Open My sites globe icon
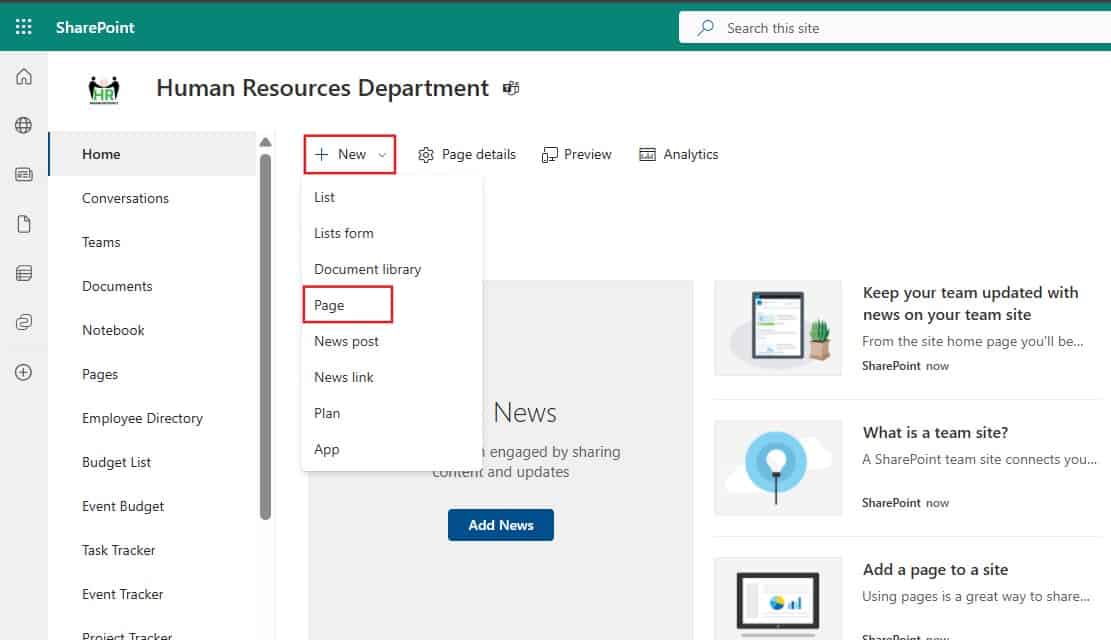Screen dimensions: 1111x640 (x=23, y=125)
